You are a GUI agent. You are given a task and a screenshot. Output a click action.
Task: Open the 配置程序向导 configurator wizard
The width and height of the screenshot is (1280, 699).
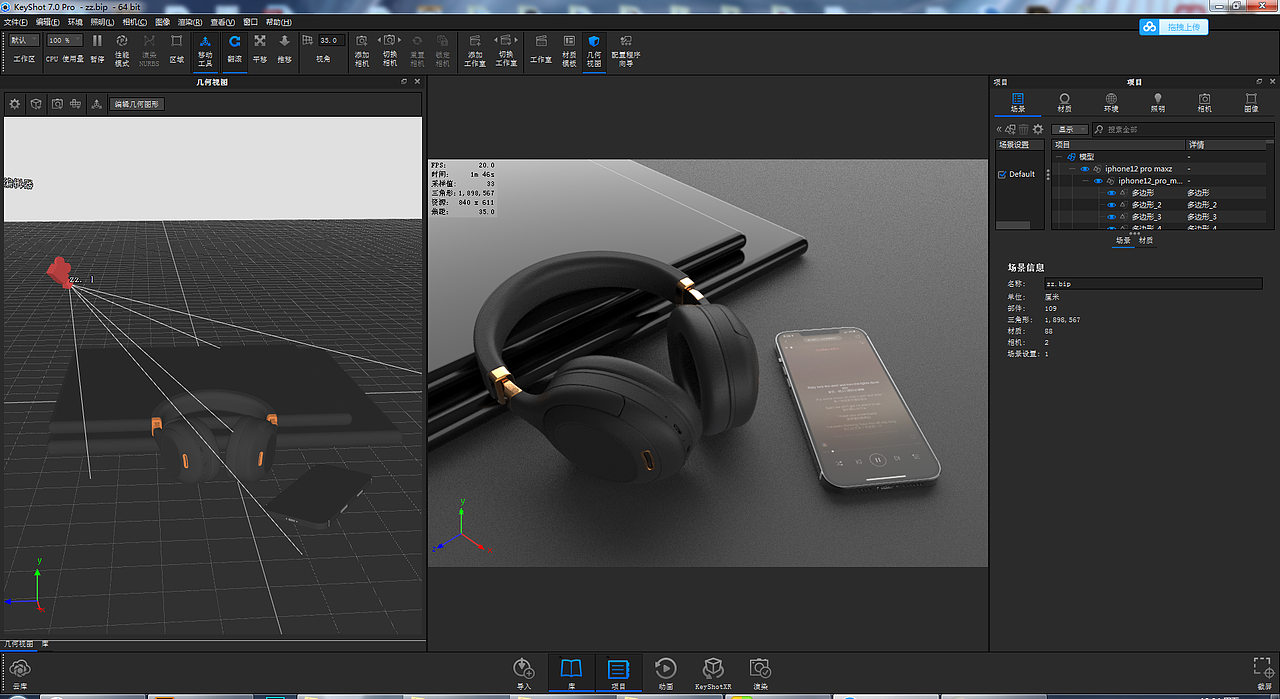[626, 49]
